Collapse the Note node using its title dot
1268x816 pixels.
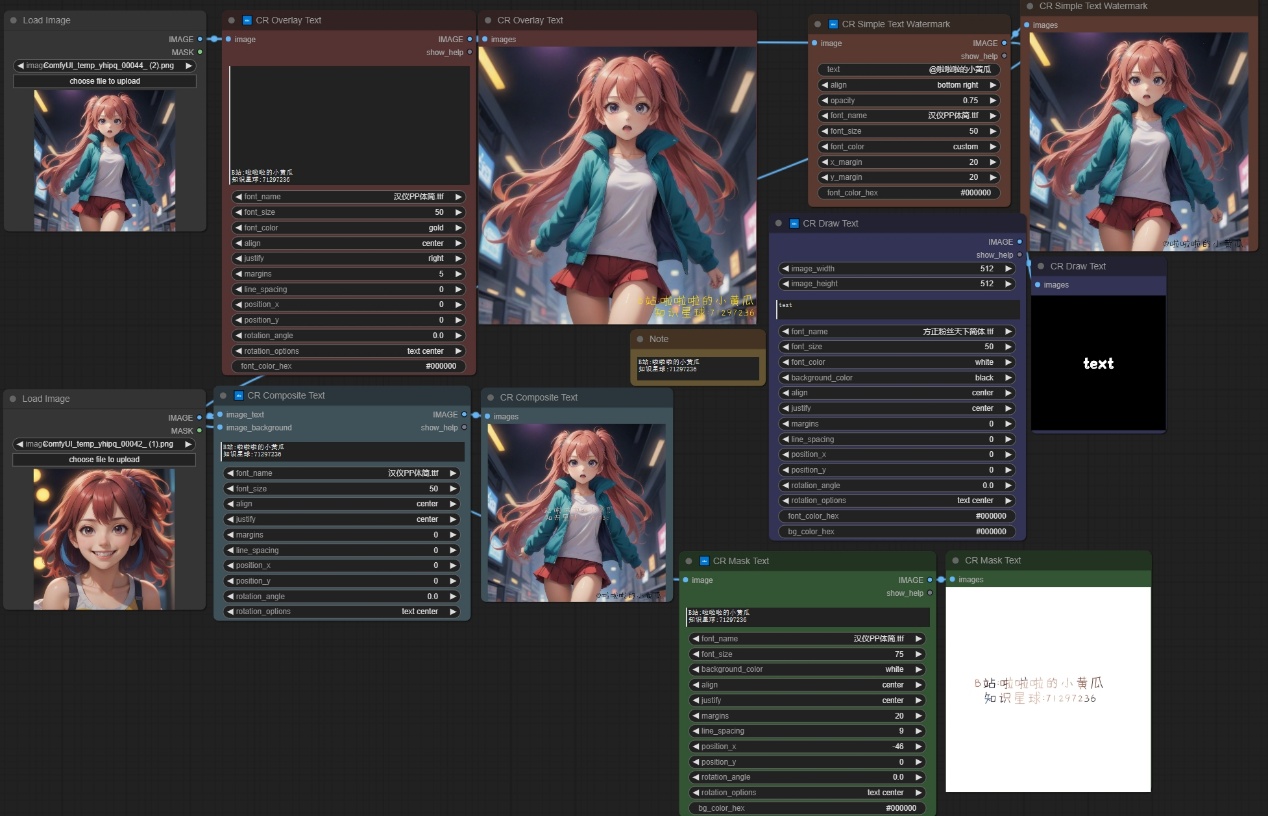pos(638,339)
